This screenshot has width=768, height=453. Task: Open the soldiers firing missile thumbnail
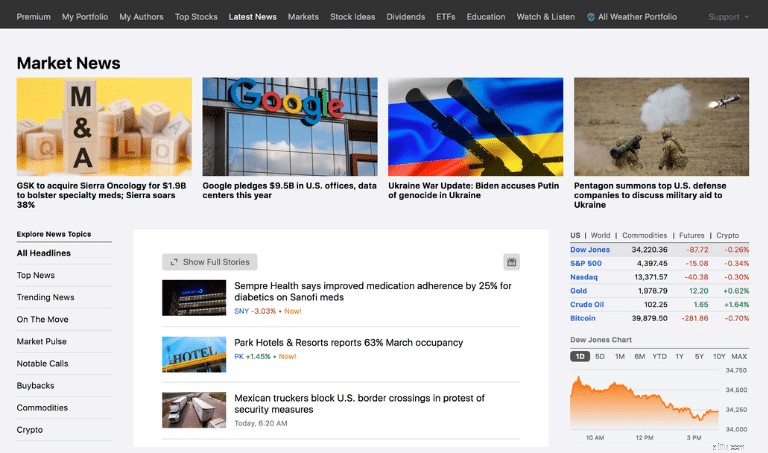coord(661,126)
